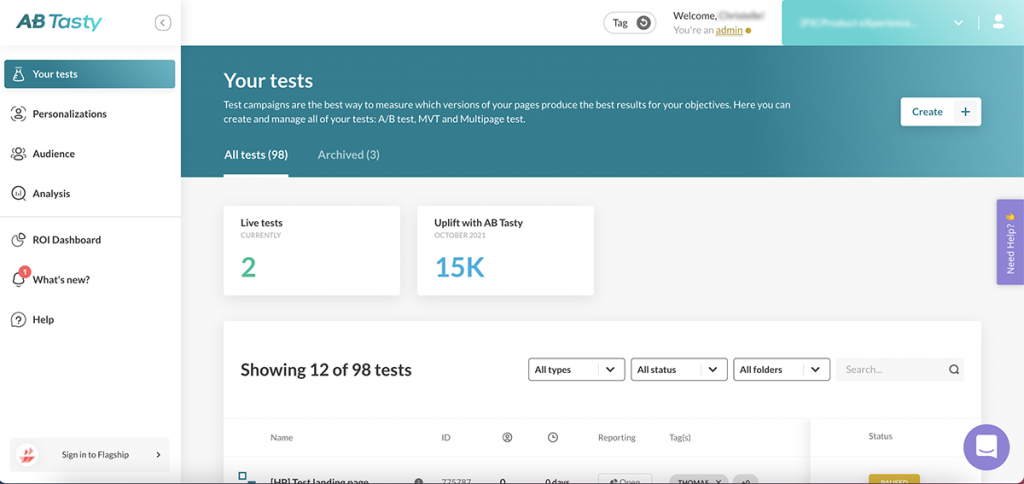Click the visitors column header icon
This screenshot has height=484, width=1024.
pyautogui.click(x=507, y=437)
